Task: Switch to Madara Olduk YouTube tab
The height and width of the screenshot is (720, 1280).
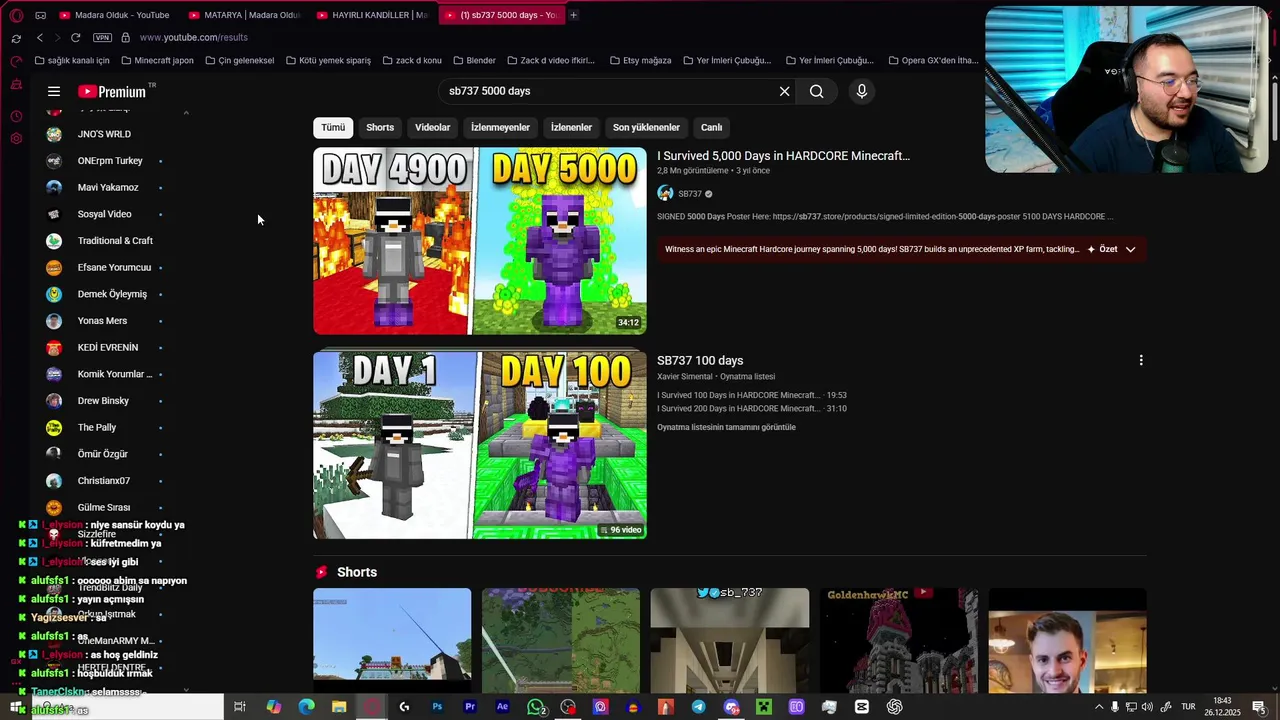Action: tap(115, 15)
